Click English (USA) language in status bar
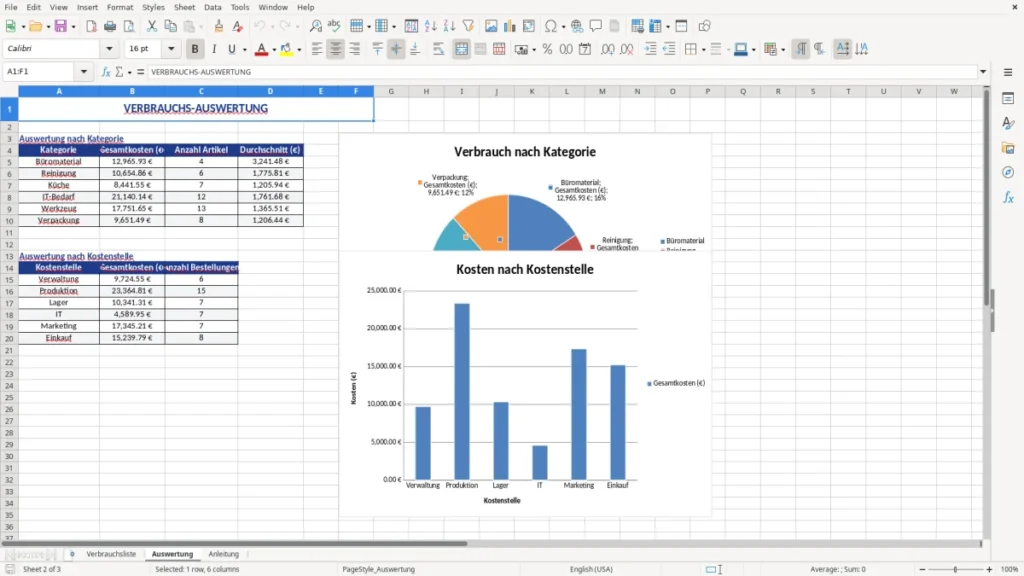 [591, 569]
